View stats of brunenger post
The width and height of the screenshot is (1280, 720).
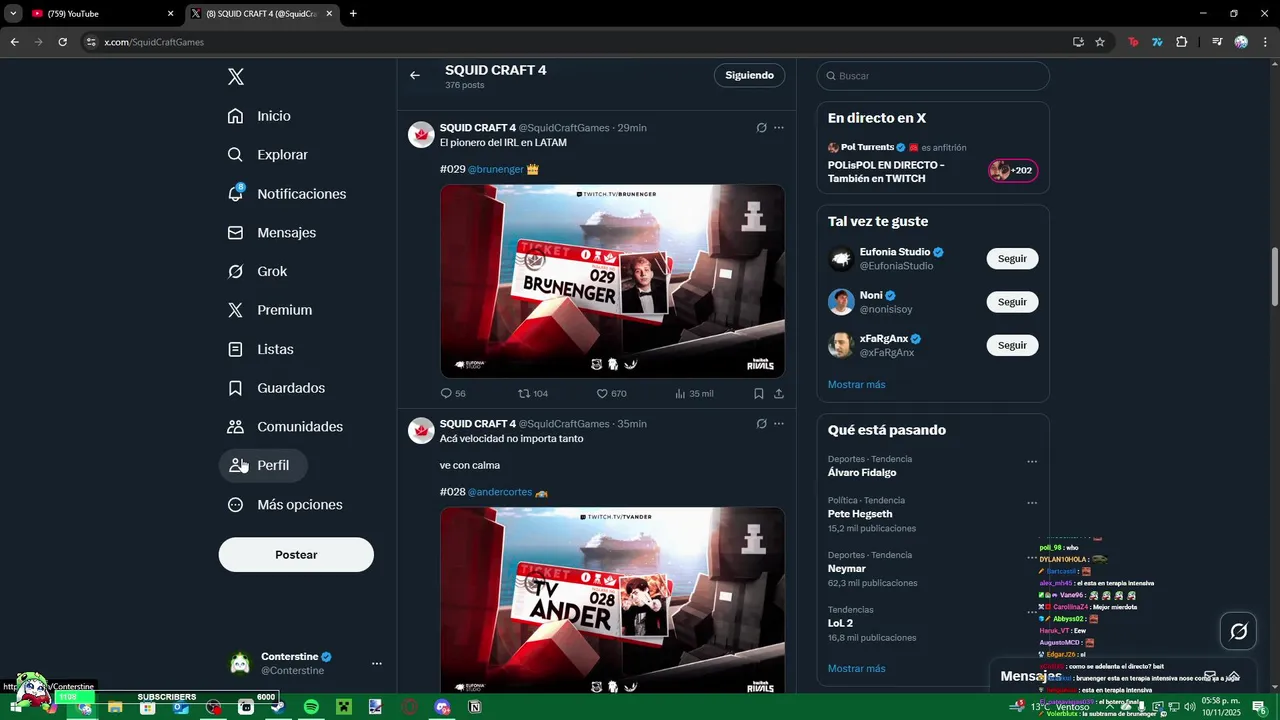[694, 394]
